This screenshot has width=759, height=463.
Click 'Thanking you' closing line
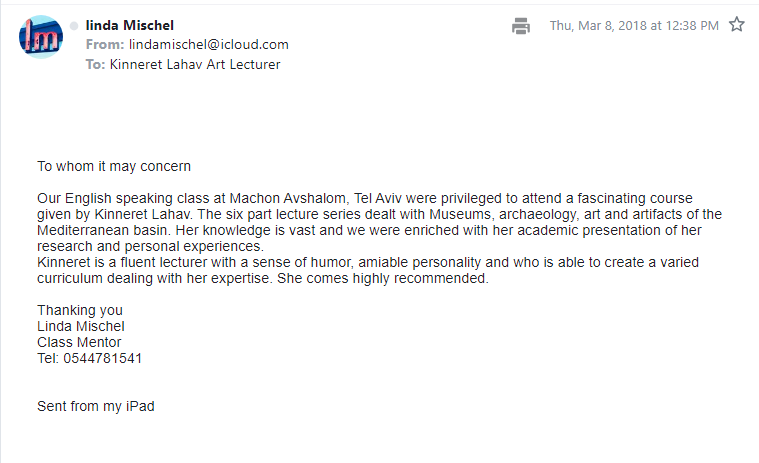pos(80,311)
